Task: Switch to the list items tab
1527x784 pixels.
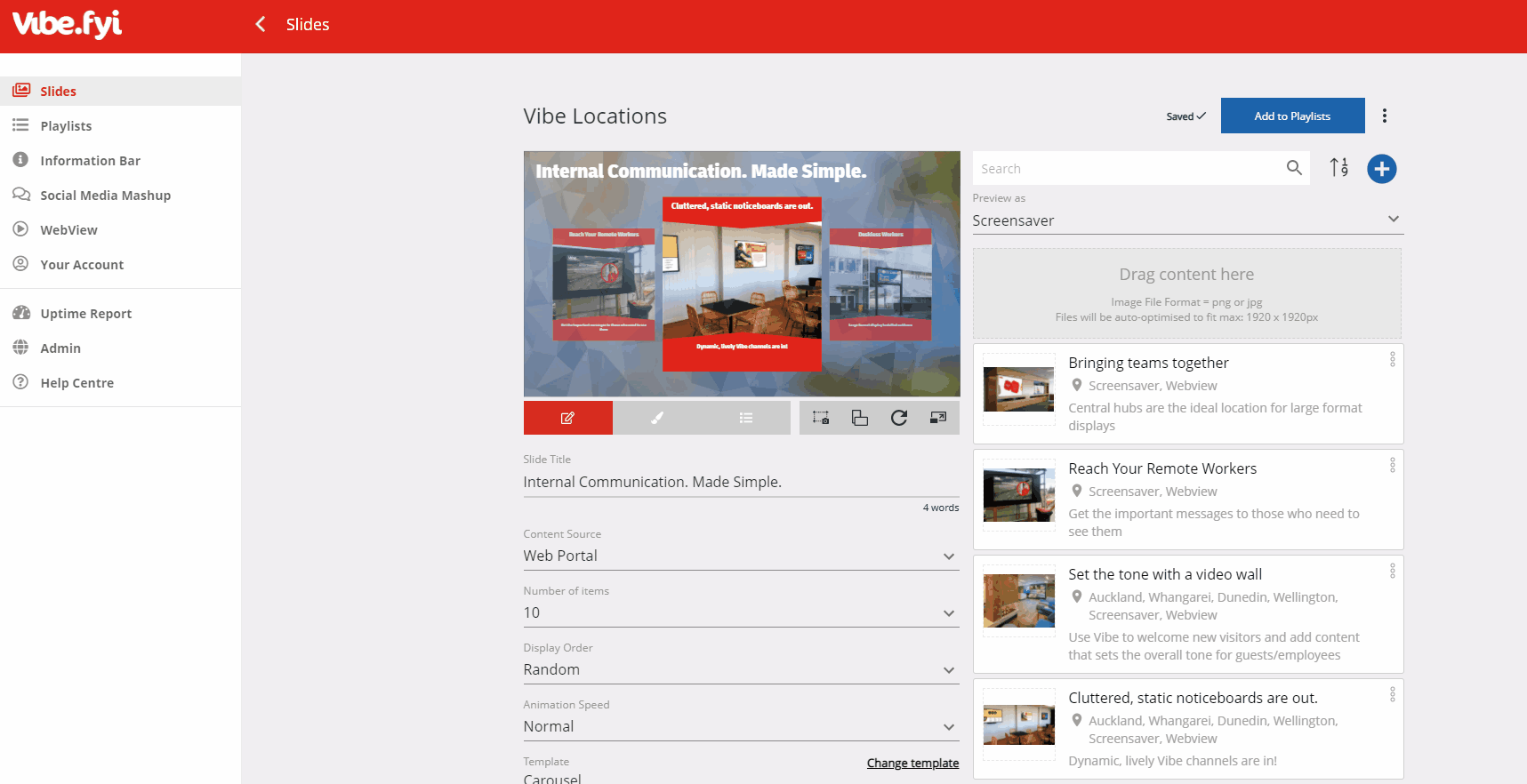Action: 746,418
